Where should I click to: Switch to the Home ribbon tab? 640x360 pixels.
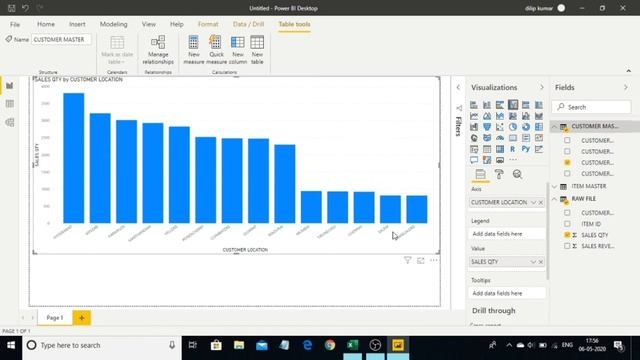46,24
